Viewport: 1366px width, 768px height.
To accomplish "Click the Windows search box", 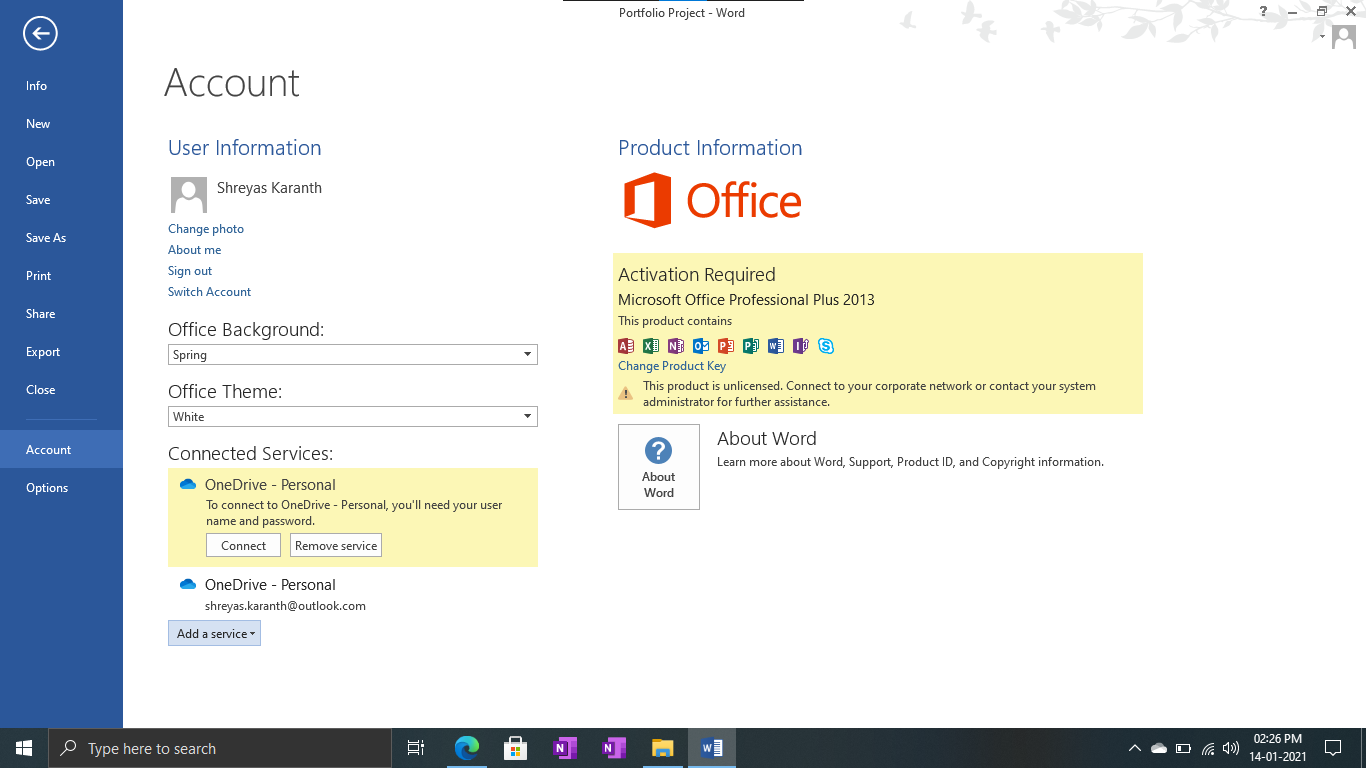I will [x=220, y=748].
